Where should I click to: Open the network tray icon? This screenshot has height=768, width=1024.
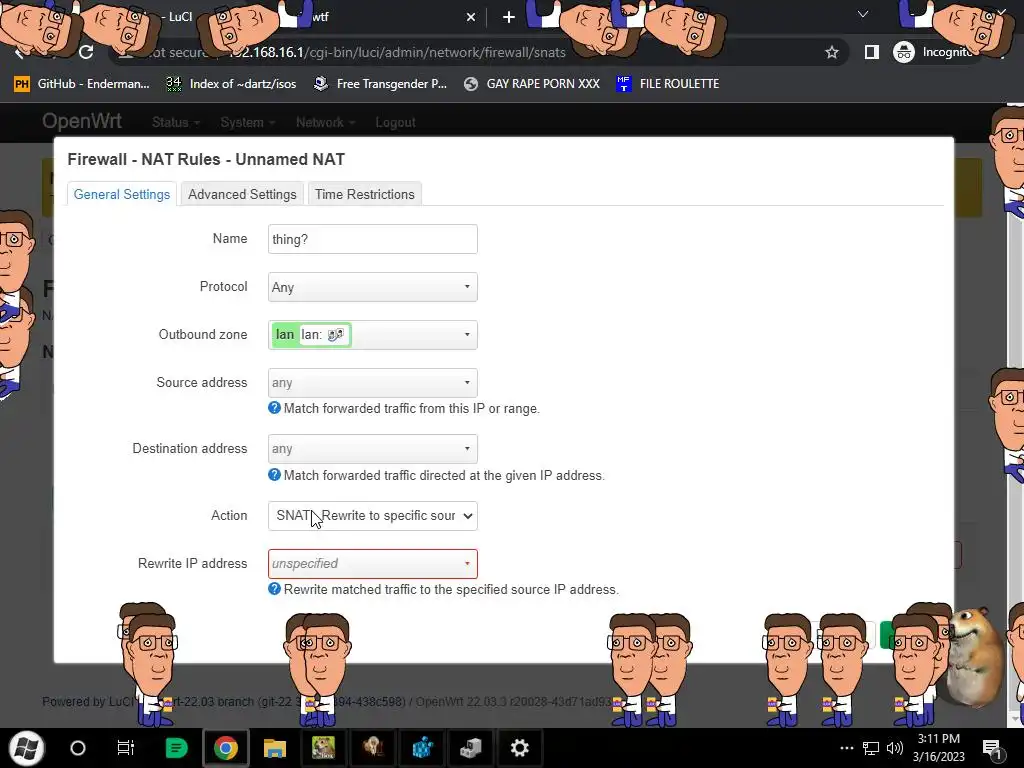click(x=871, y=748)
